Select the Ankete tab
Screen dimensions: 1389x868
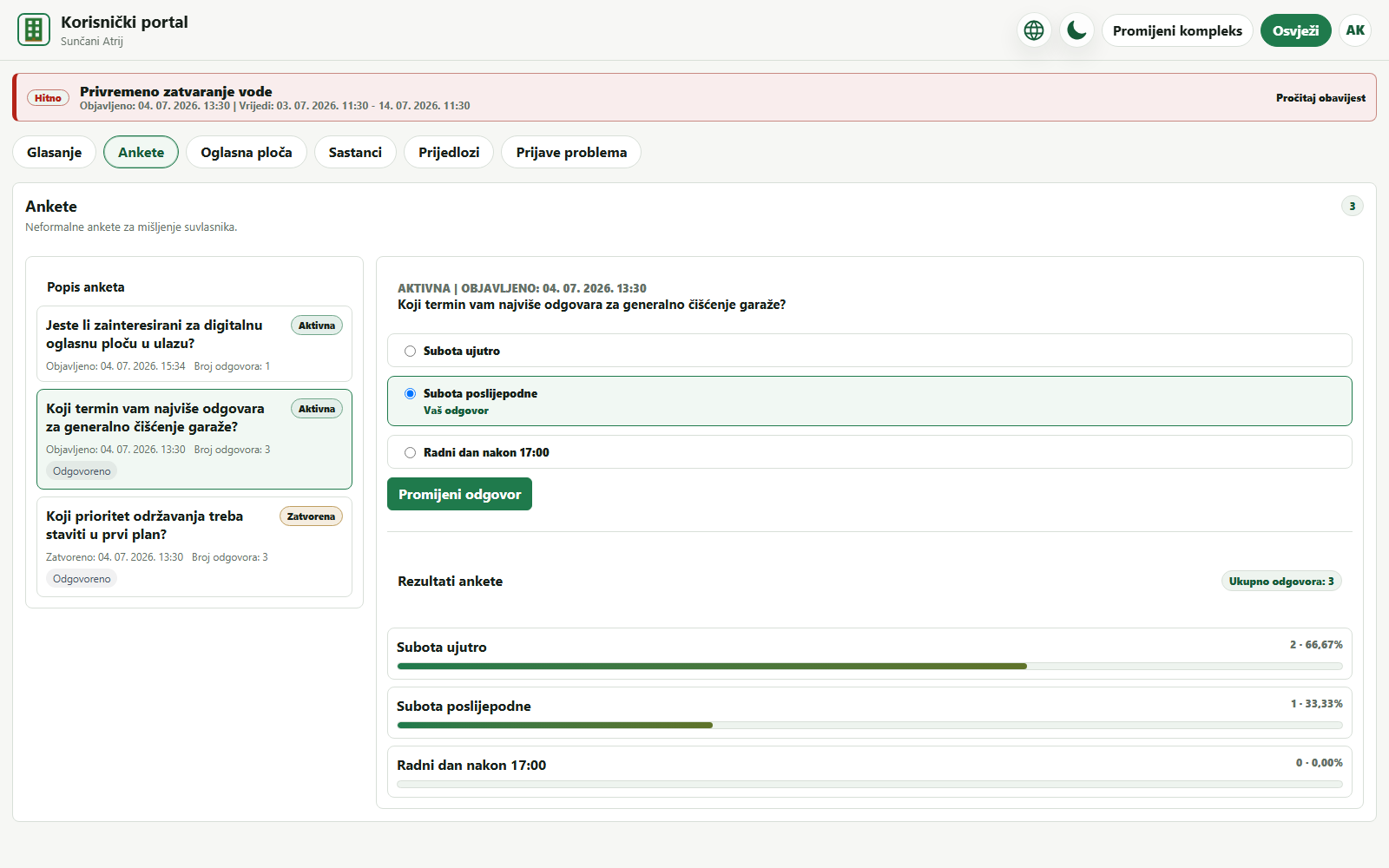point(141,152)
